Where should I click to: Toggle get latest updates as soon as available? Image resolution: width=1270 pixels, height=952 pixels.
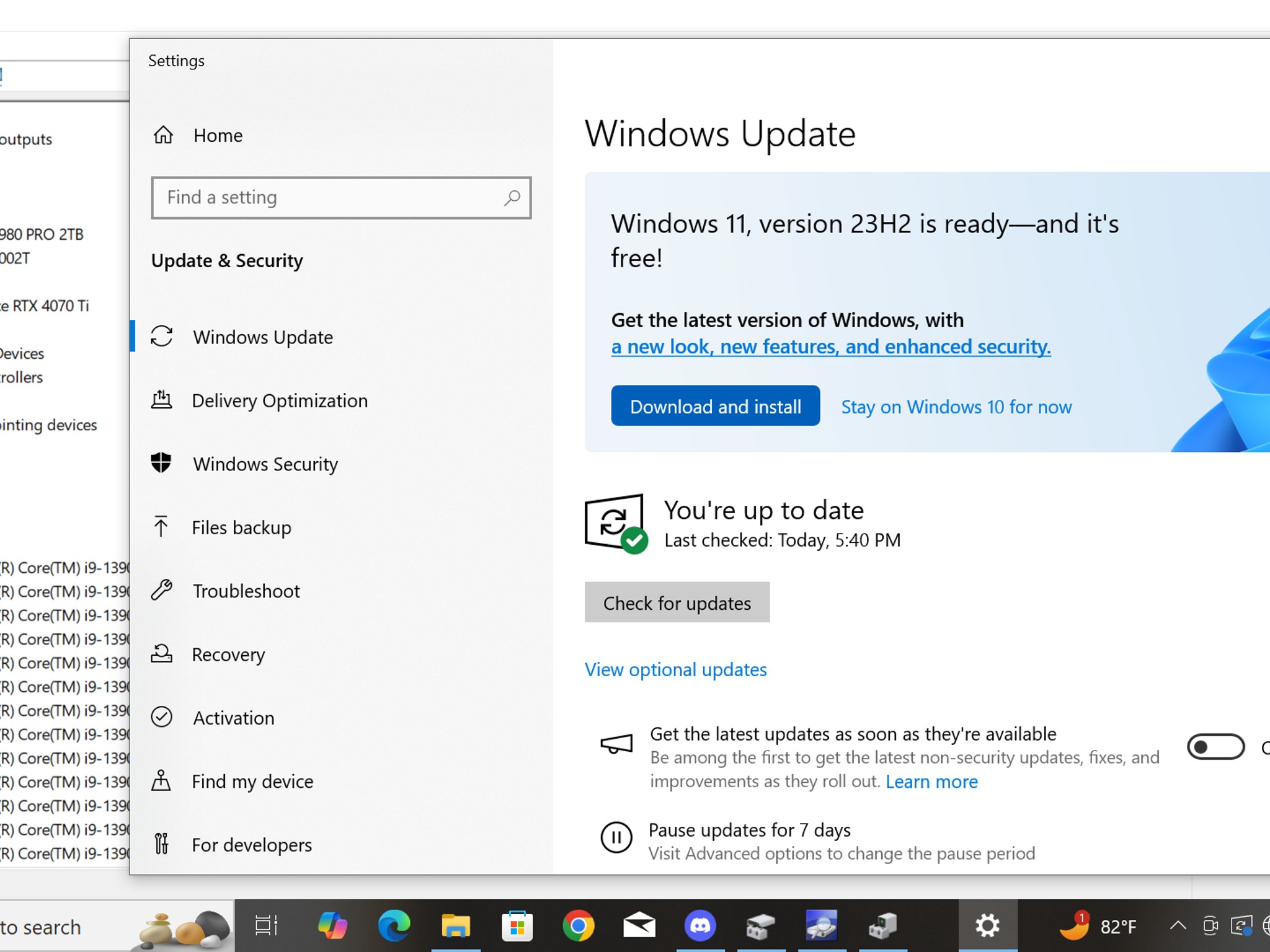(1215, 747)
